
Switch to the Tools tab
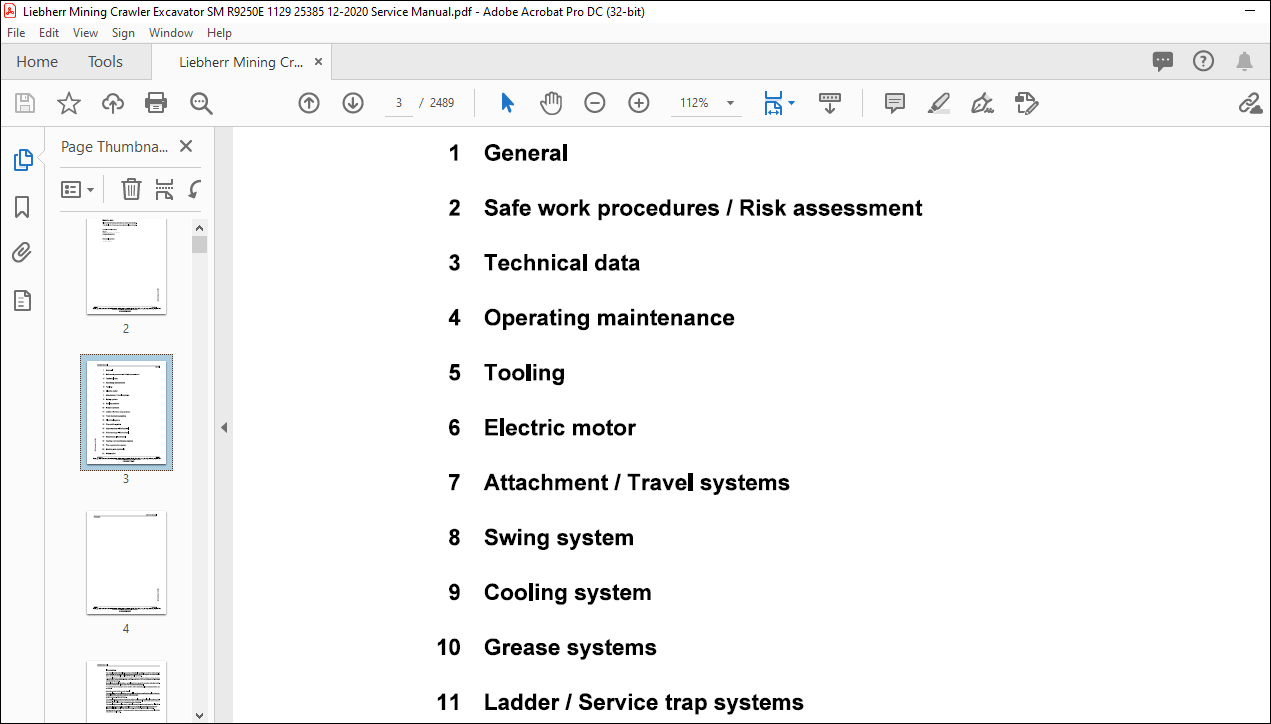[x=105, y=62]
